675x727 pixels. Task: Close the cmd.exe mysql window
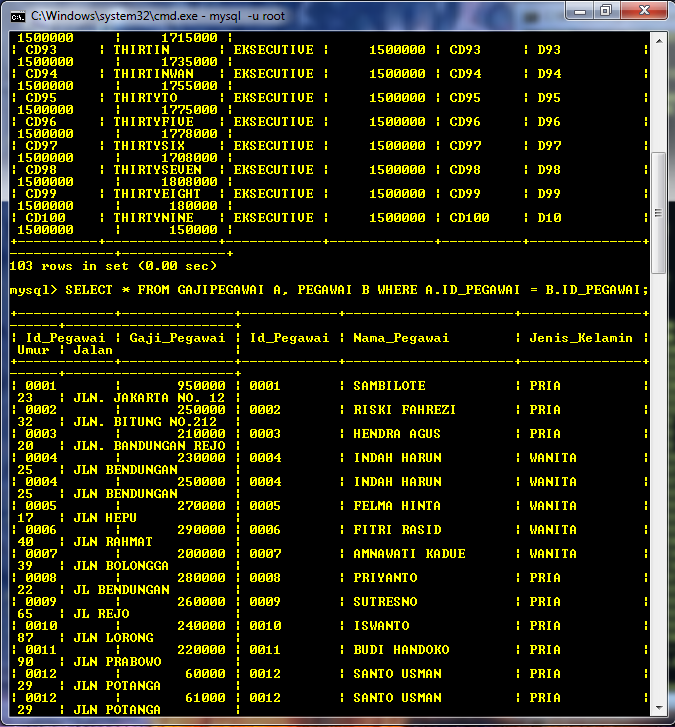tap(644, 11)
